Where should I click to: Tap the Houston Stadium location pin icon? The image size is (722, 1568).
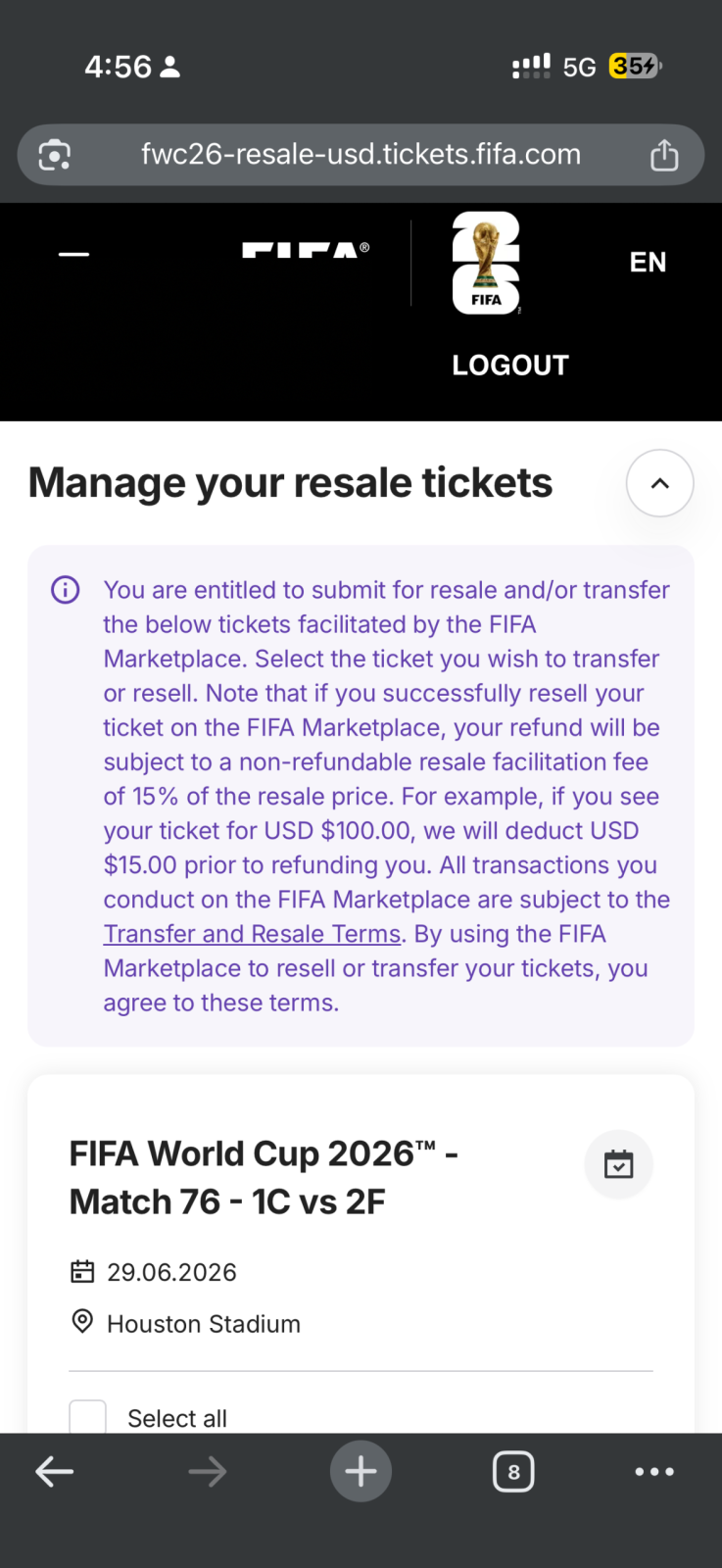(x=83, y=1322)
